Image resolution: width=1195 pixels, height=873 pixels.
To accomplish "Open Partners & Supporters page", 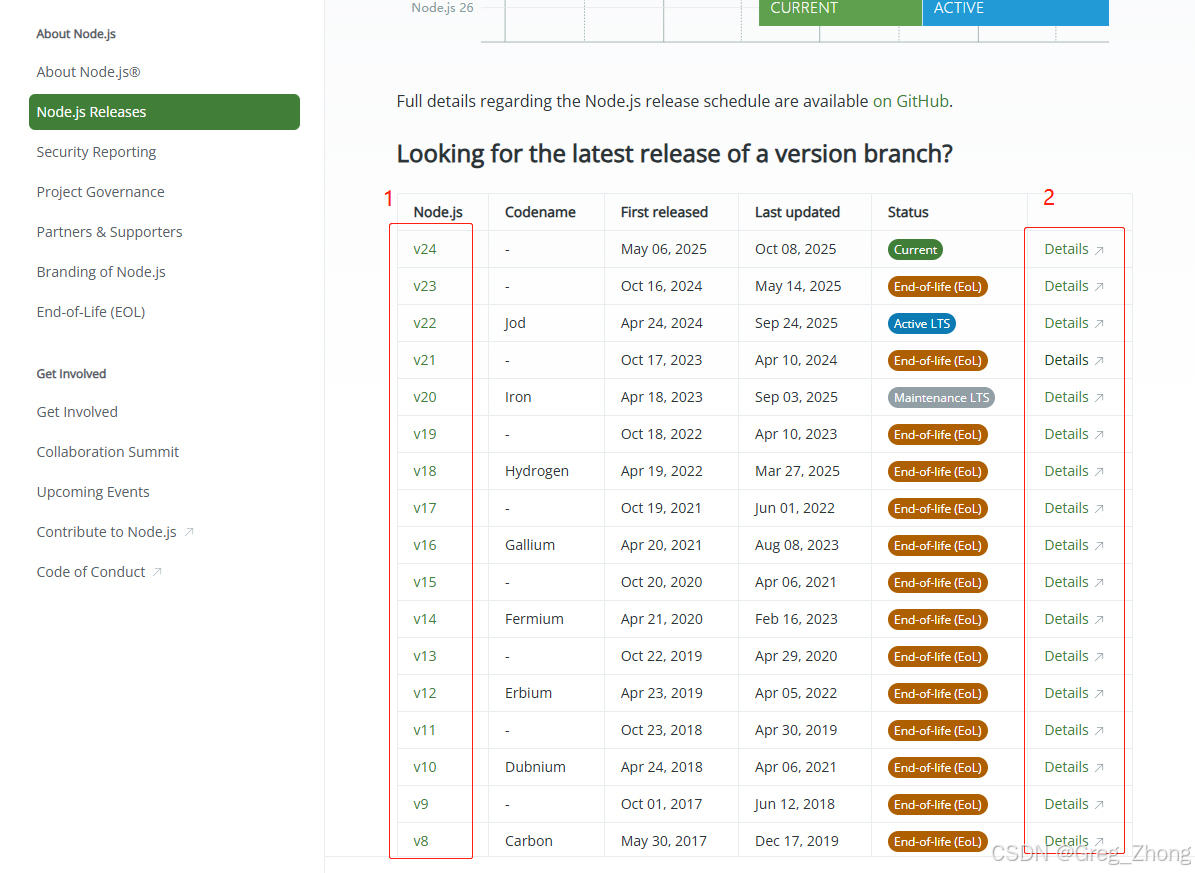I will click(x=110, y=232).
